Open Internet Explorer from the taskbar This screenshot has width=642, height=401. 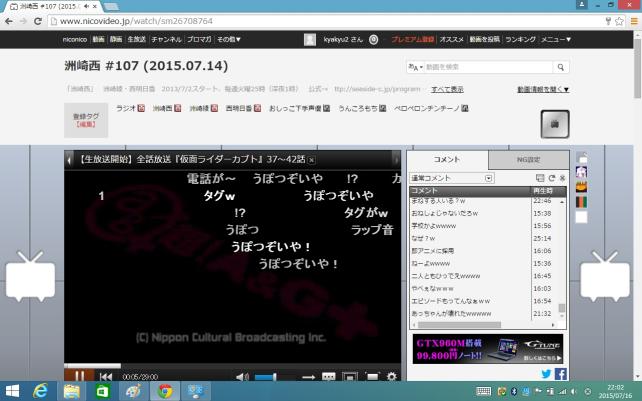pos(40,391)
